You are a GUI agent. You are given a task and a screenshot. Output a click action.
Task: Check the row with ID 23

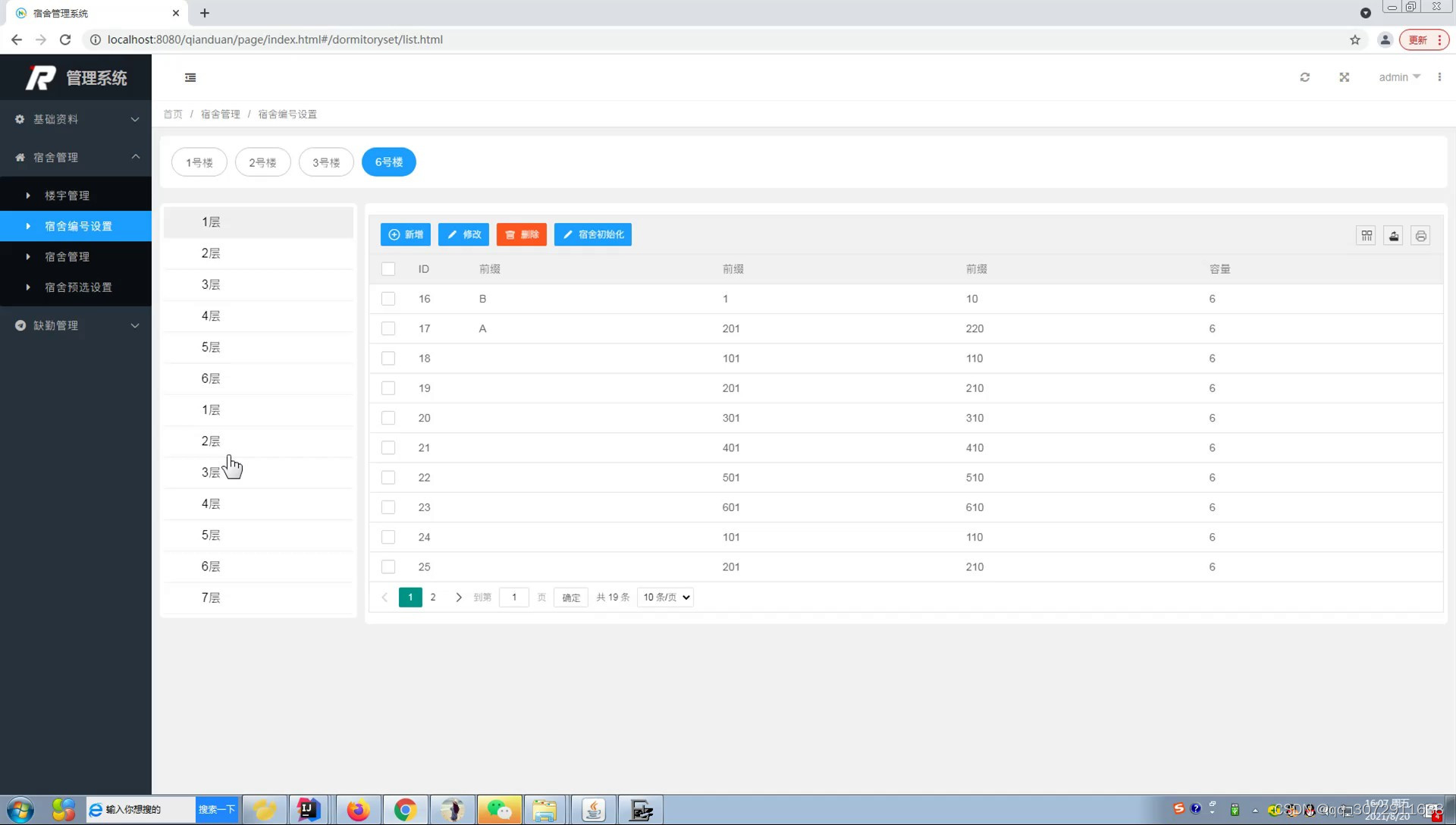click(x=388, y=507)
